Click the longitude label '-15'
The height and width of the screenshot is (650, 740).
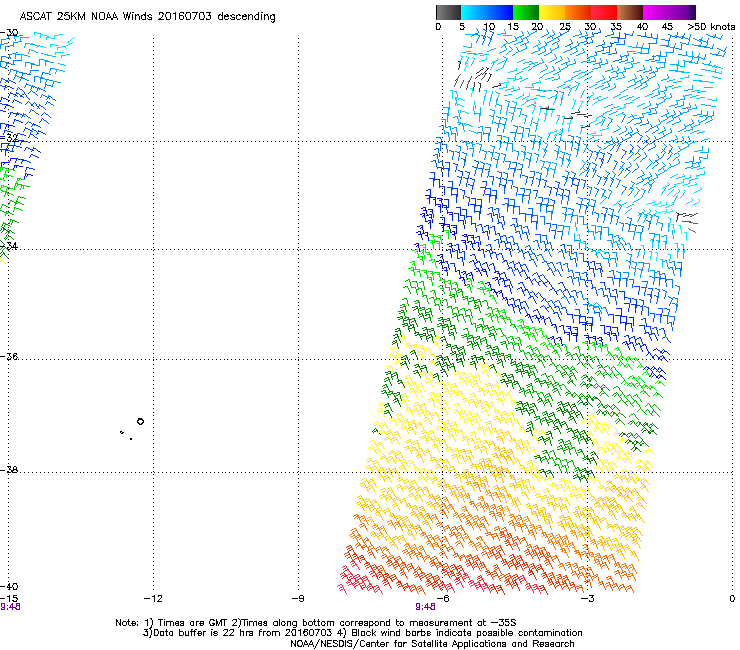(9, 599)
